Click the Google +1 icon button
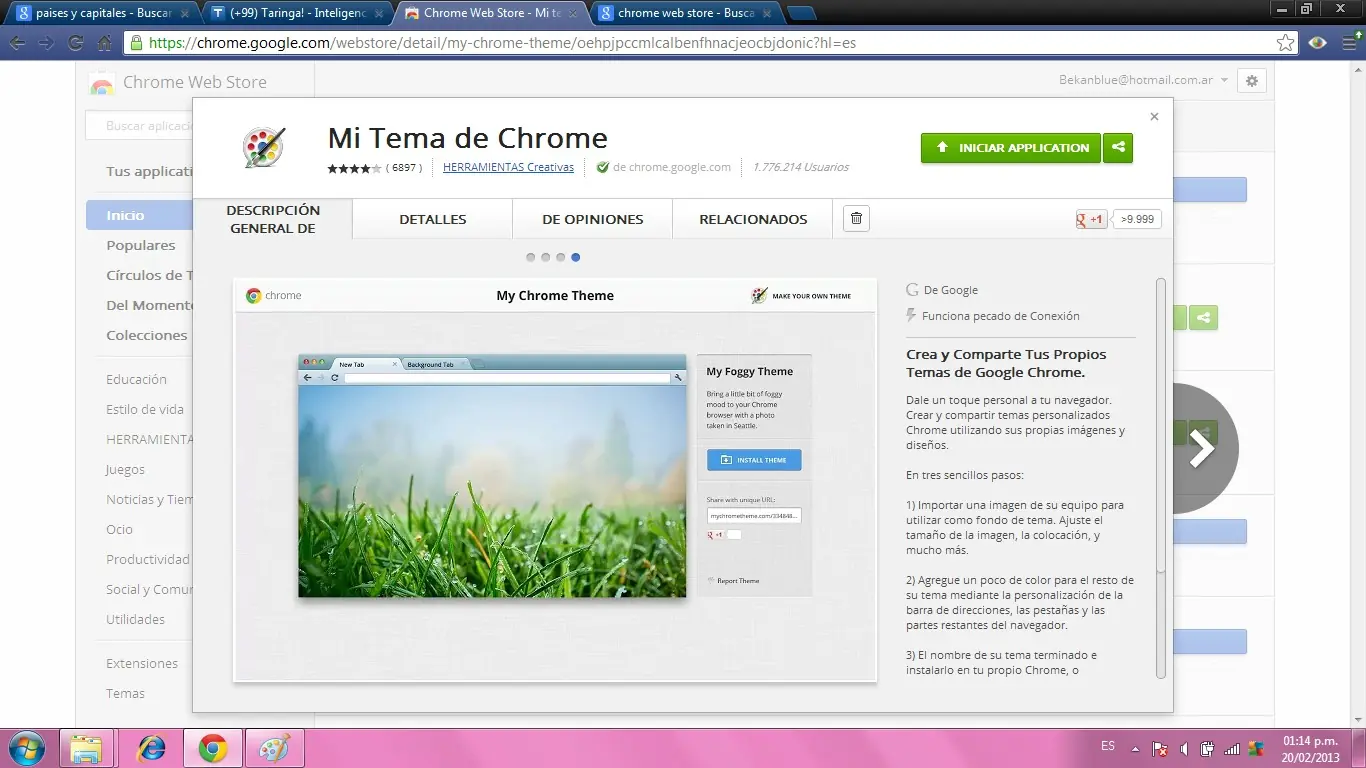Image resolution: width=1366 pixels, height=768 pixels. [x=1091, y=219]
